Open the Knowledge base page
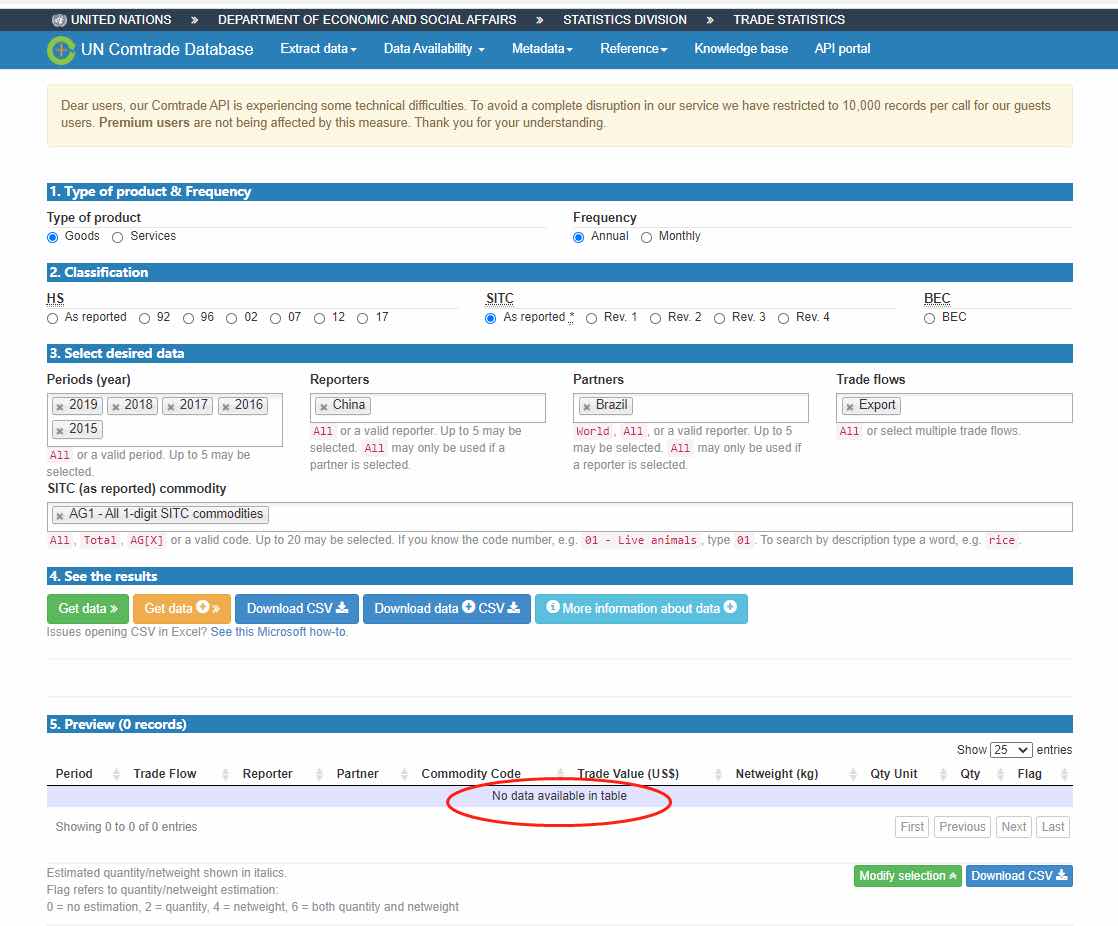This screenshot has height=926, width=1118. click(741, 48)
